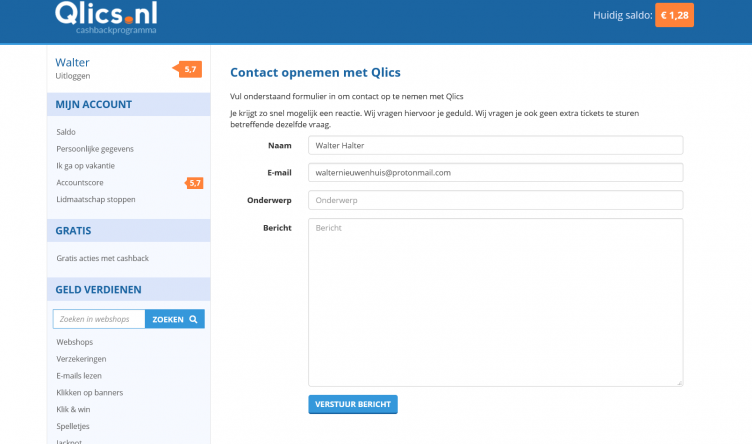Open Klikken op banners
The image size is (752, 444).
point(92,393)
